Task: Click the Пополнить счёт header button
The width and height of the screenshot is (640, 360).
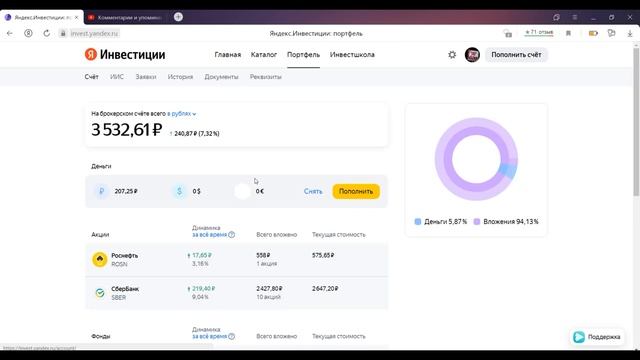Action: point(516,55)
